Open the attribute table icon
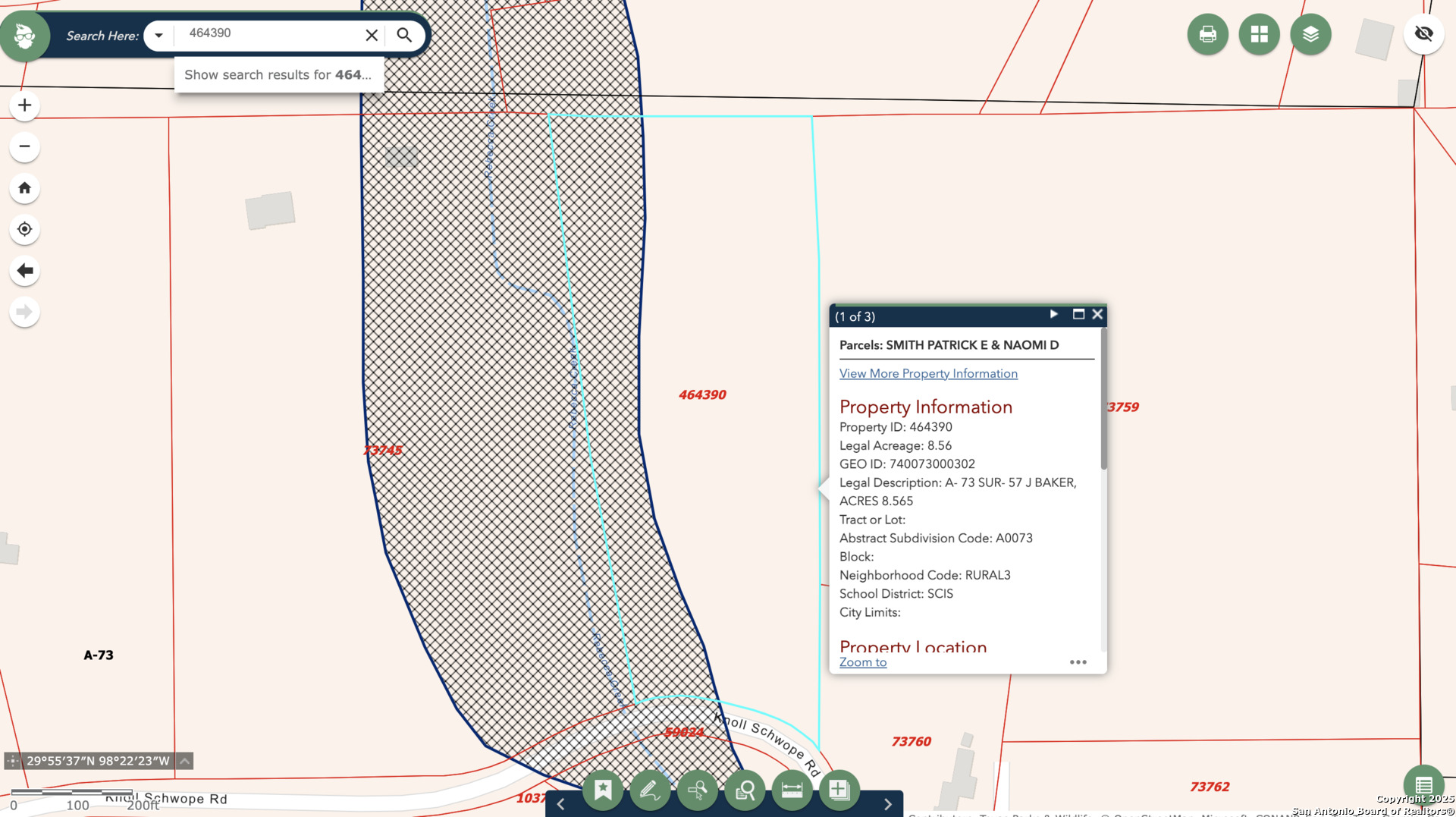 click(1423, 785)
